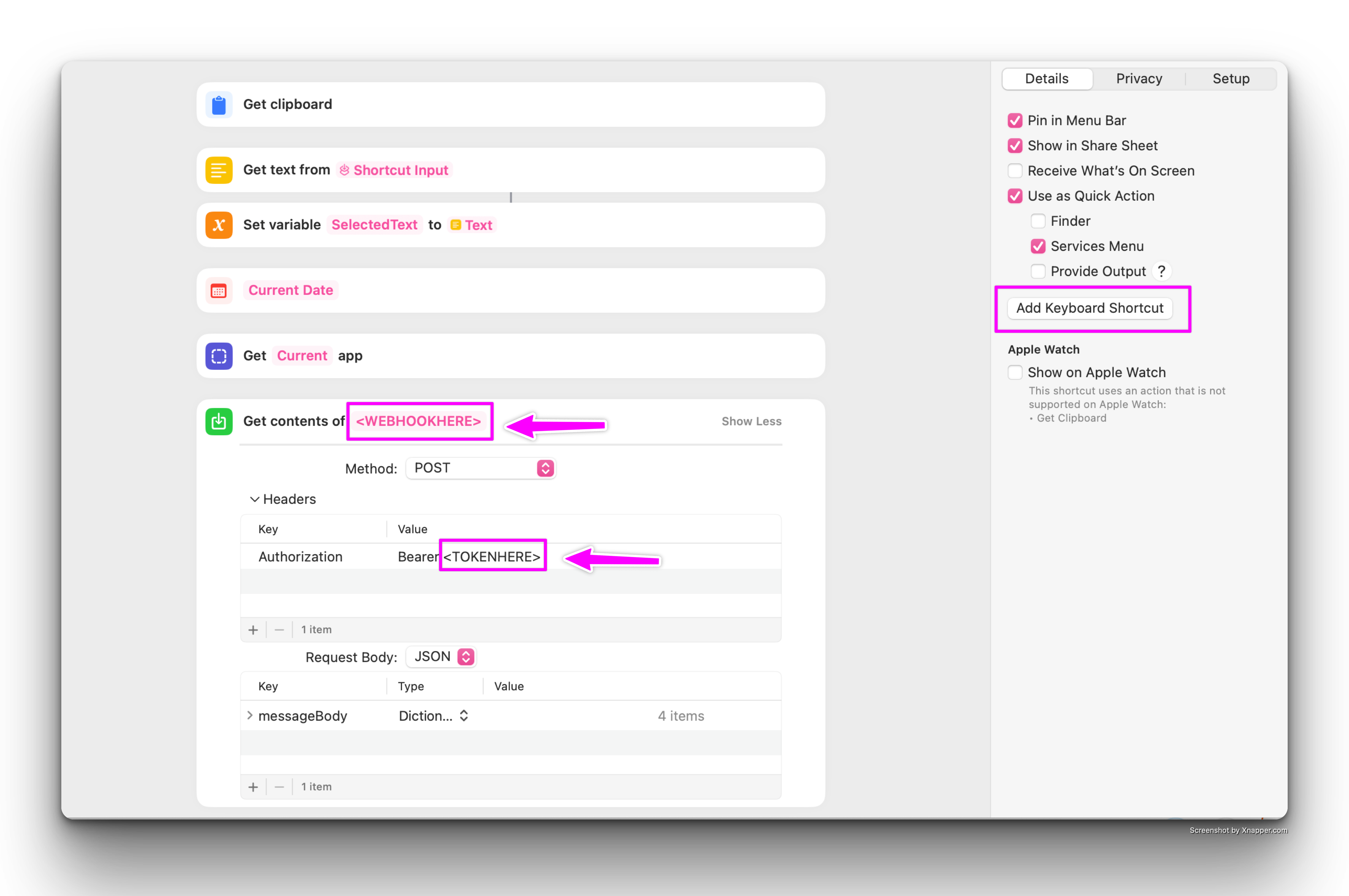Screen dimensions: 1349x896
Task: Check the Finder quick action option
Action: click(1038, 221)
